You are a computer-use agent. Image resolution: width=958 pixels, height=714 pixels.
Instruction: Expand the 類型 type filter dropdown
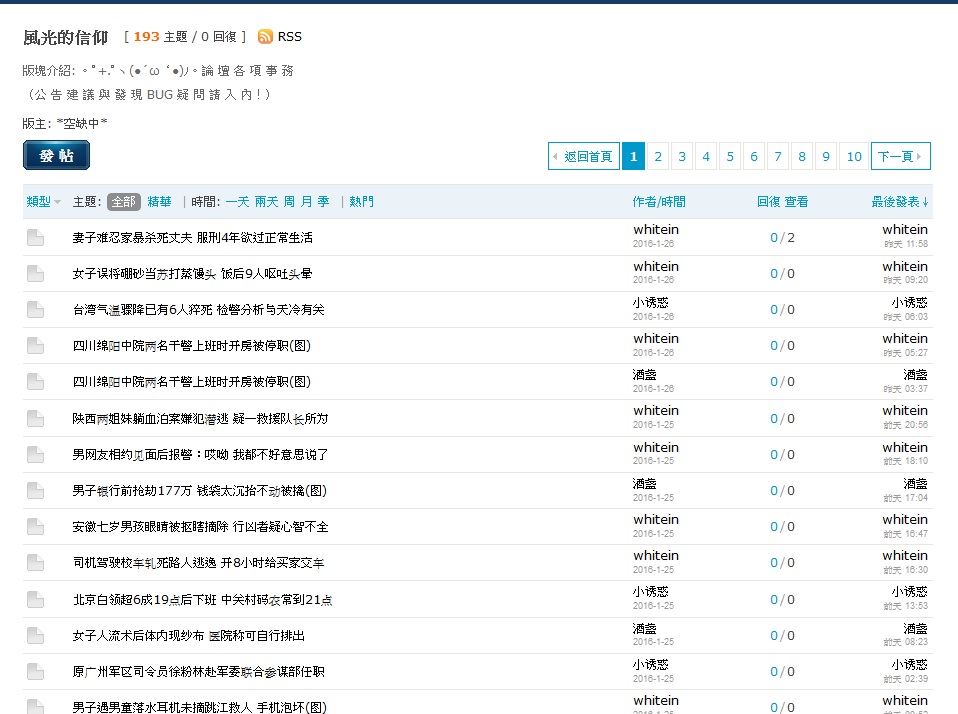(x=43, y=202)
